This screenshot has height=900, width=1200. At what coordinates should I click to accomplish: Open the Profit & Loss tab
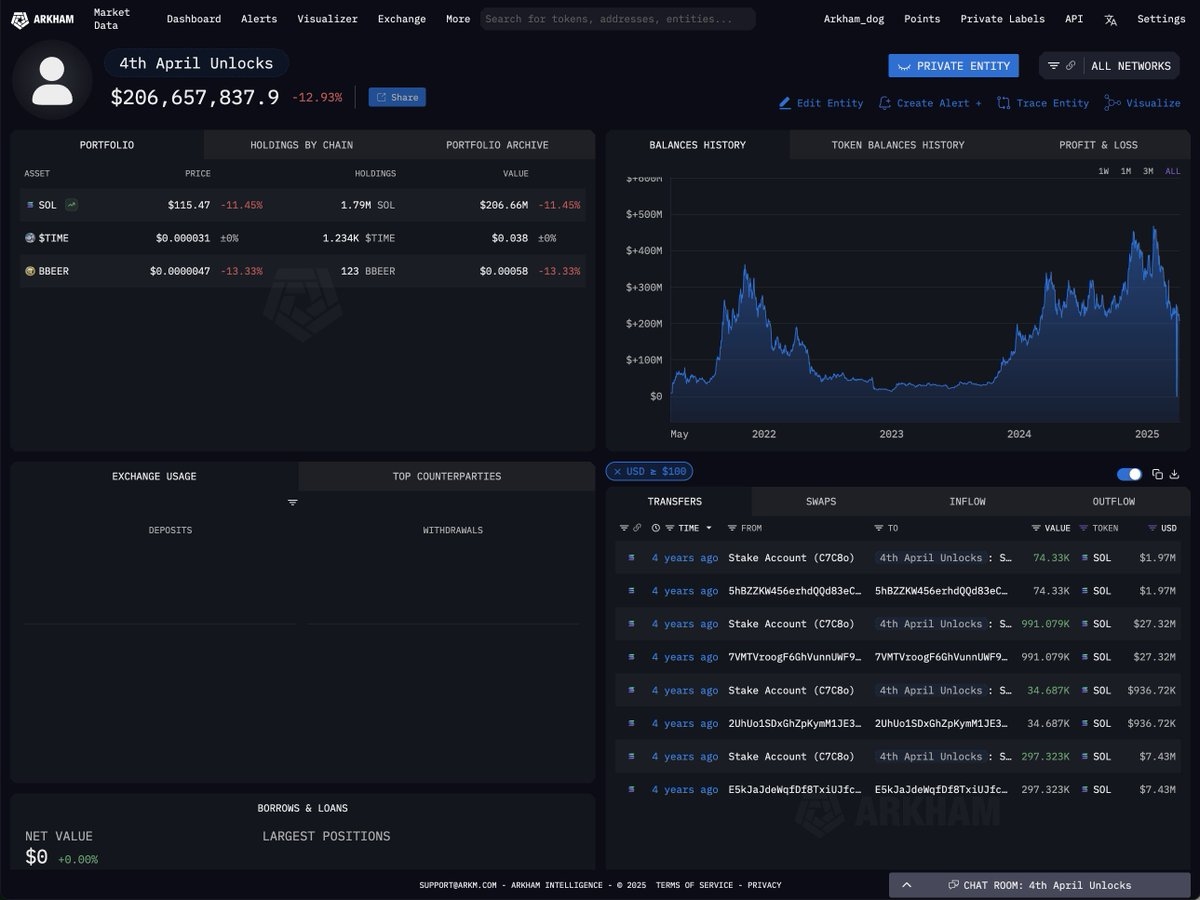[x=1098, y=145]
